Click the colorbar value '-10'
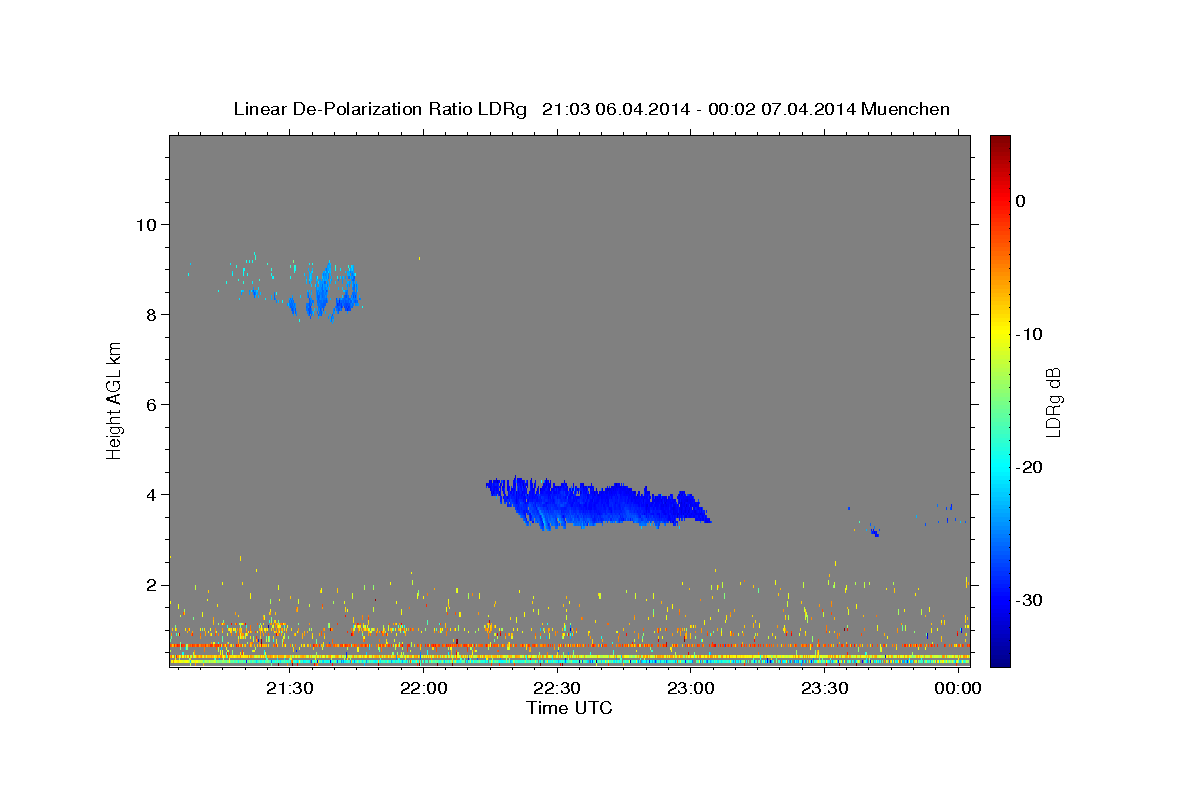This screenshot has height=800, width=1200. 1029,334
